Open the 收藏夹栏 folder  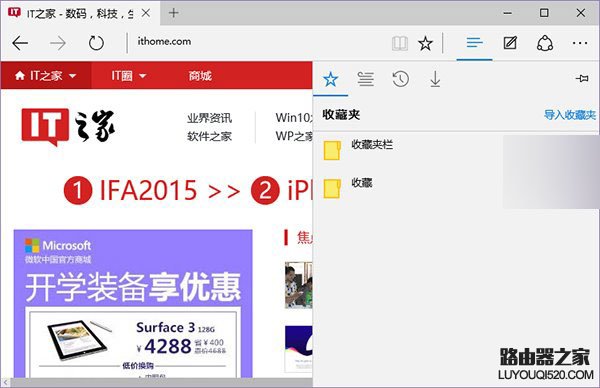point(408,150)
